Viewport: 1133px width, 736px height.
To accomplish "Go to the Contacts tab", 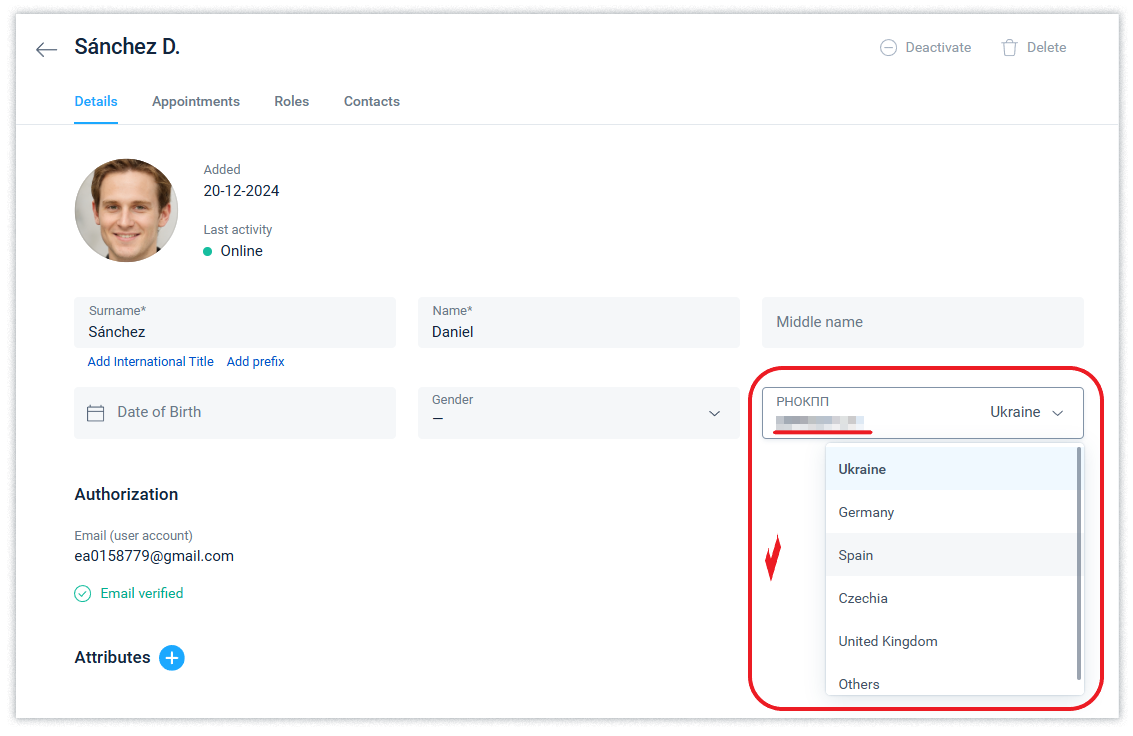I will click(x=371, y=101).
